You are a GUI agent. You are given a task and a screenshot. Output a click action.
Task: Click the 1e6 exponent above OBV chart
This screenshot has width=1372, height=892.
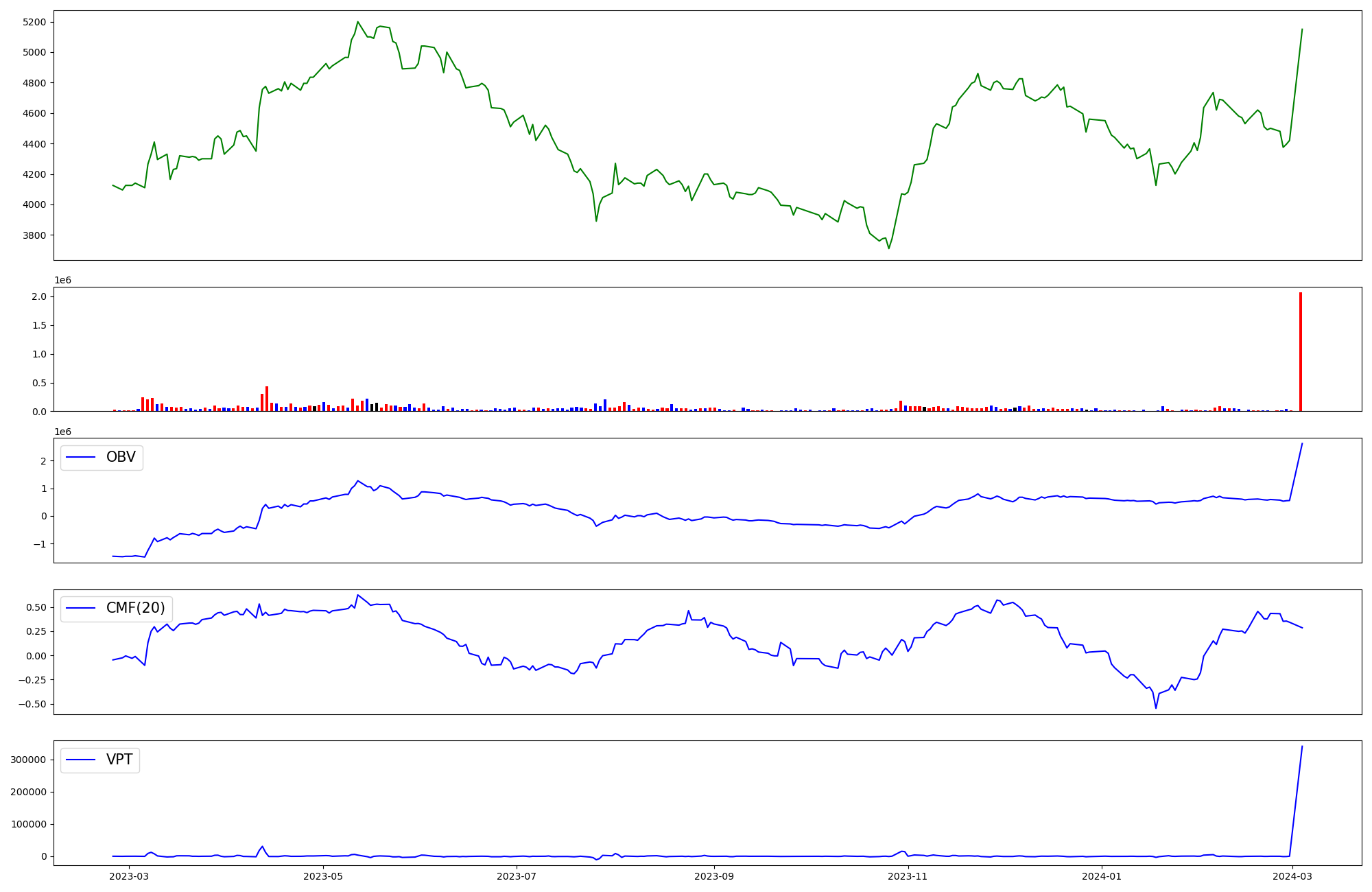tap(62, 432)
